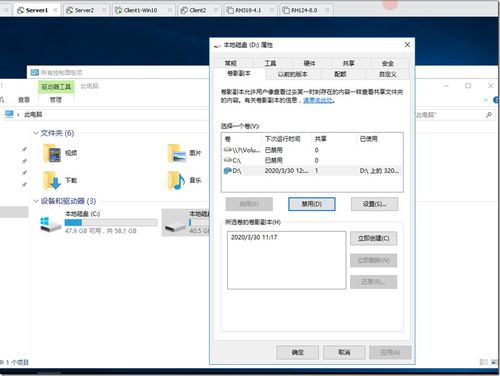Click the Settings (S)... button
This screenshot has width=500, height=376.
(374, 204)
